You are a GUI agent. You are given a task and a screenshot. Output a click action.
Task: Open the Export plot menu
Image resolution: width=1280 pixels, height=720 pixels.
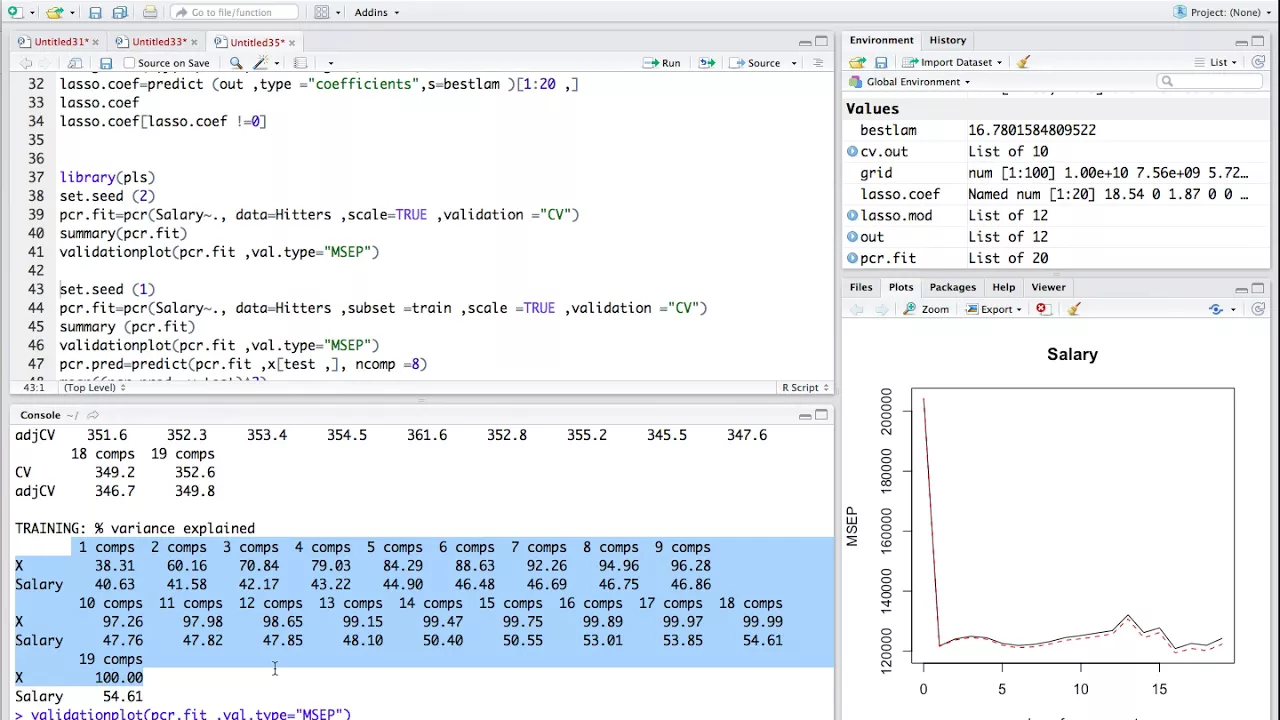point(994,309)
